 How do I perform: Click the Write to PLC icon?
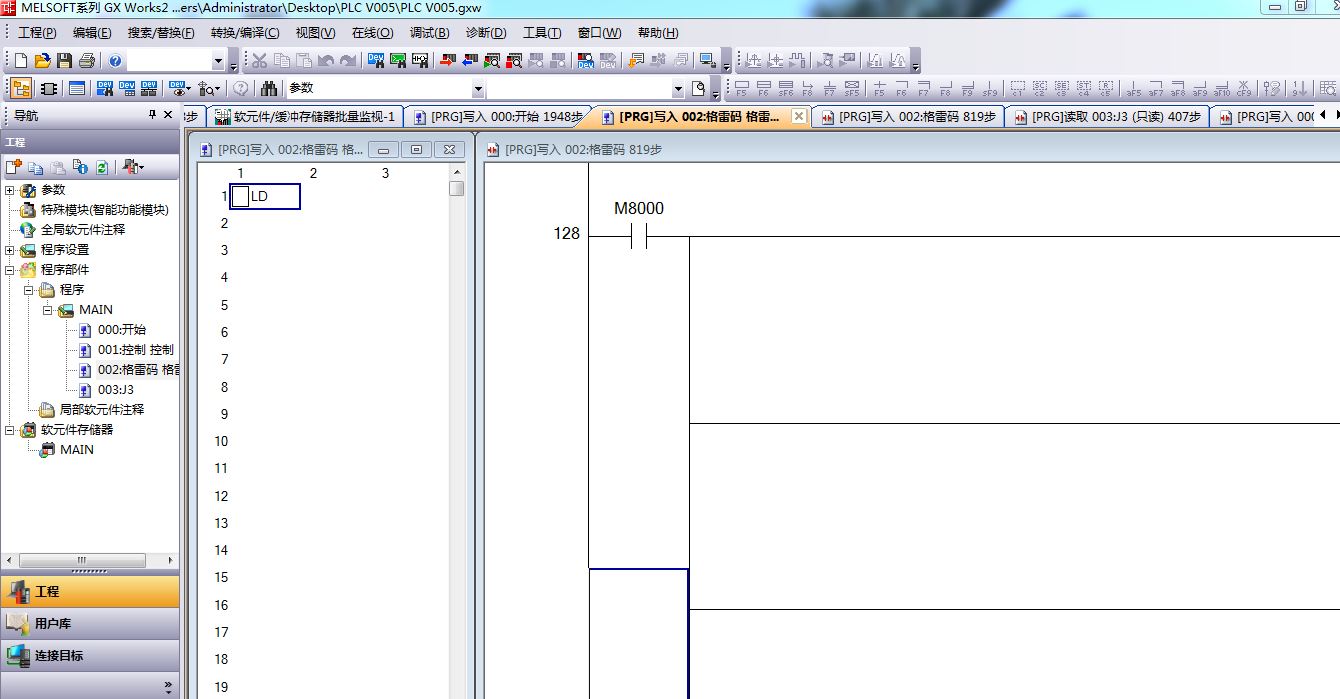[x=446, y=61]
